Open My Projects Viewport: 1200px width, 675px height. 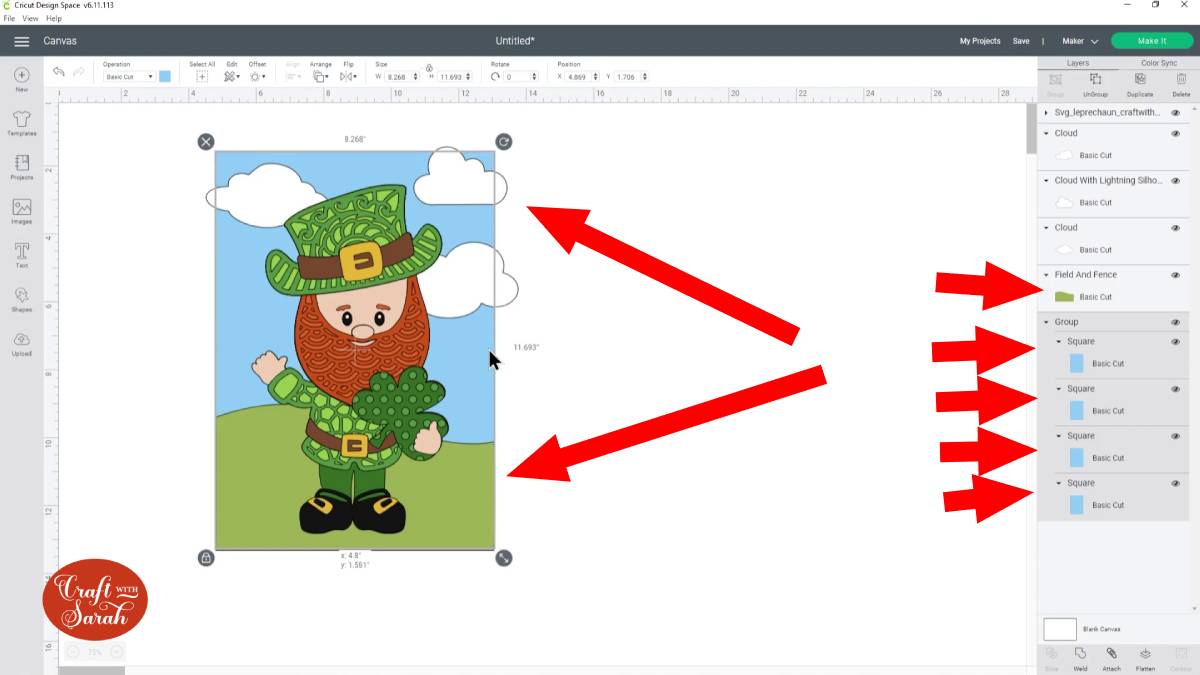[980, 41]
